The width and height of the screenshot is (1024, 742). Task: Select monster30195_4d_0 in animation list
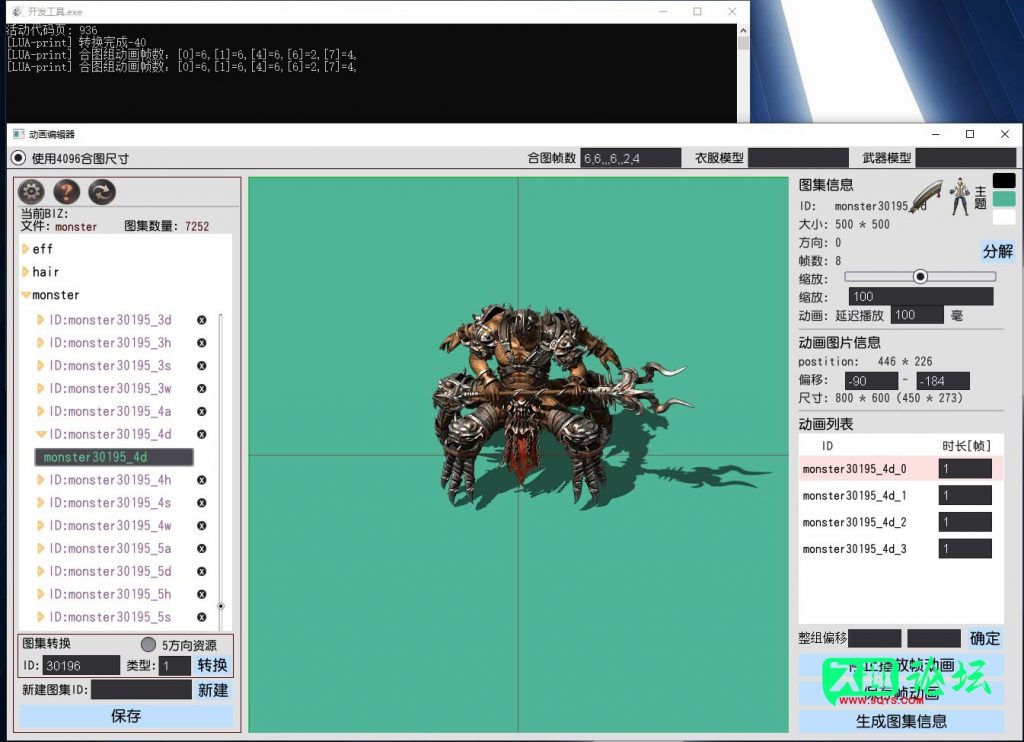854,469
